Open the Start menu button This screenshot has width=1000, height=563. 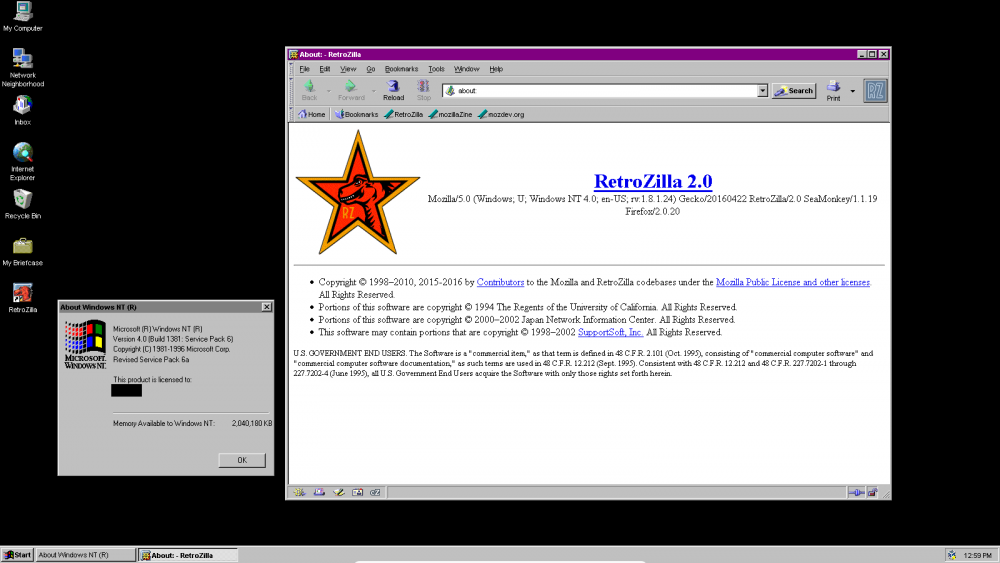click(18, 555)
